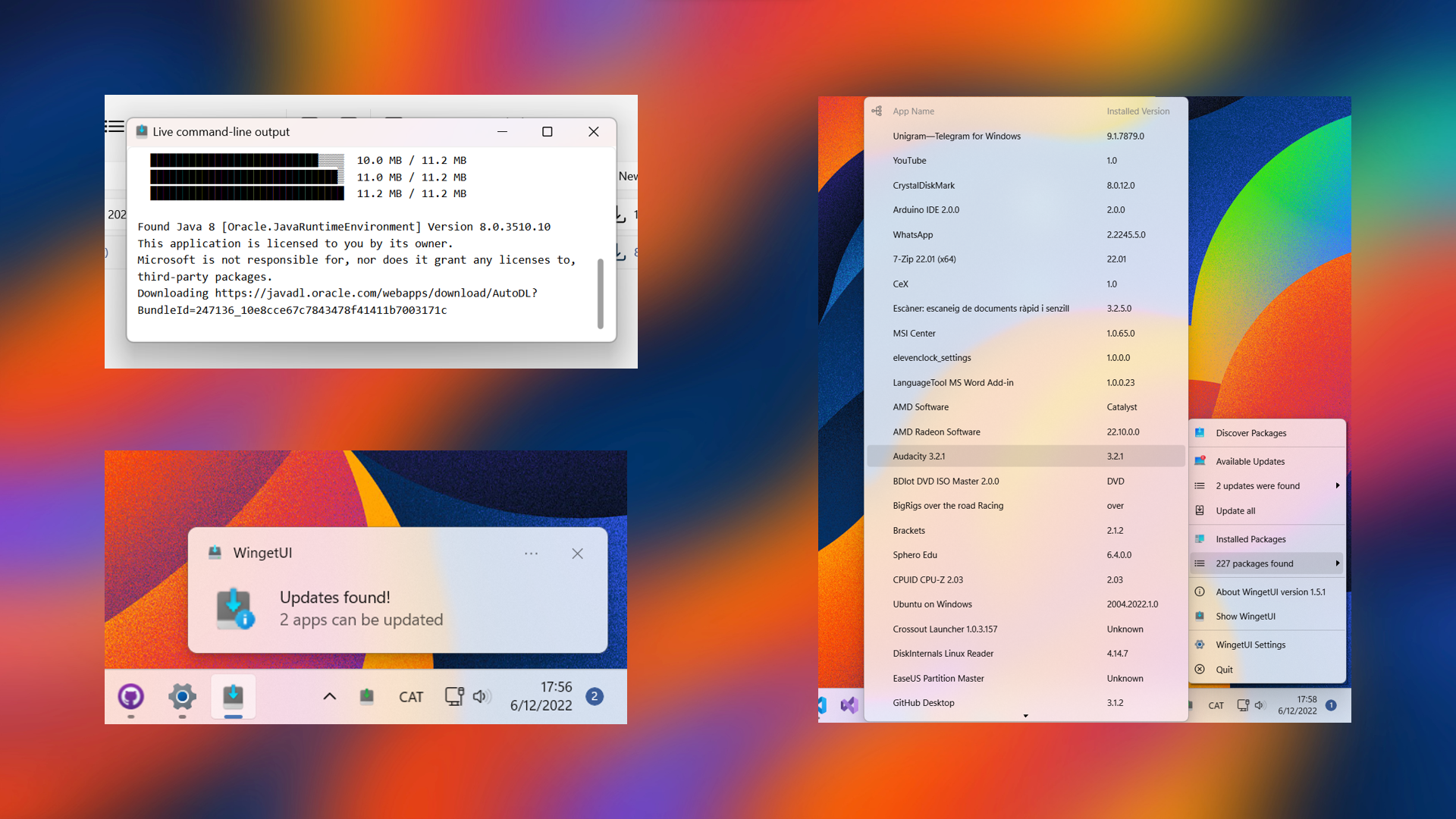Expand the hidden icons chevron on taskbar
1456x819 pixels.
(328, 695)
